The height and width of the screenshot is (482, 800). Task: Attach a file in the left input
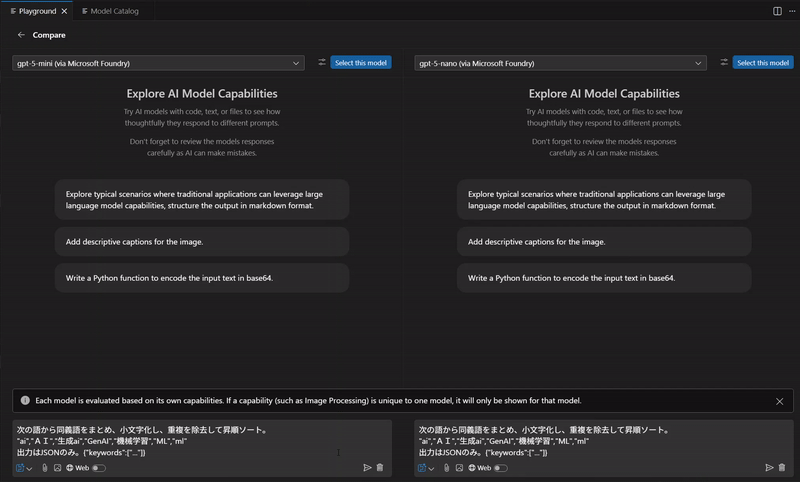coord(44,468)
